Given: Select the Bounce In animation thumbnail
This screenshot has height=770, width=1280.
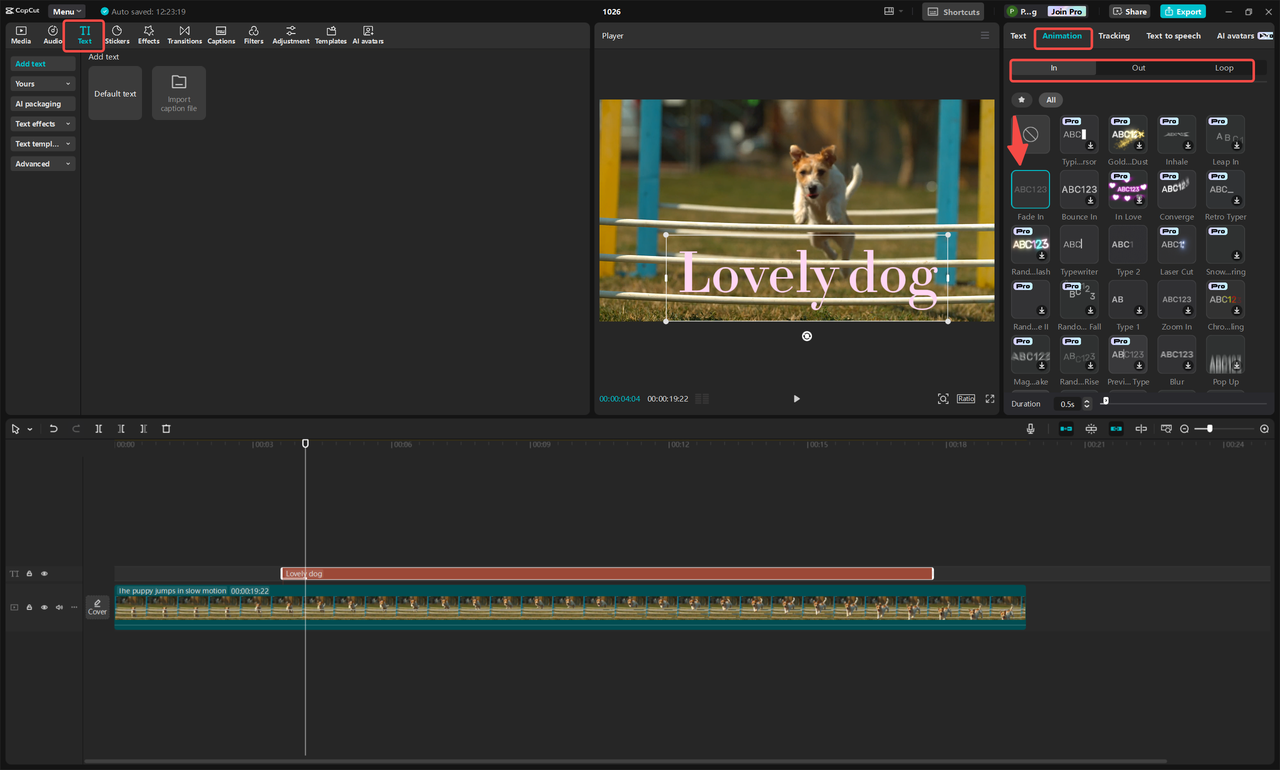Looking at the screenshot, I should pos(1079,190).
